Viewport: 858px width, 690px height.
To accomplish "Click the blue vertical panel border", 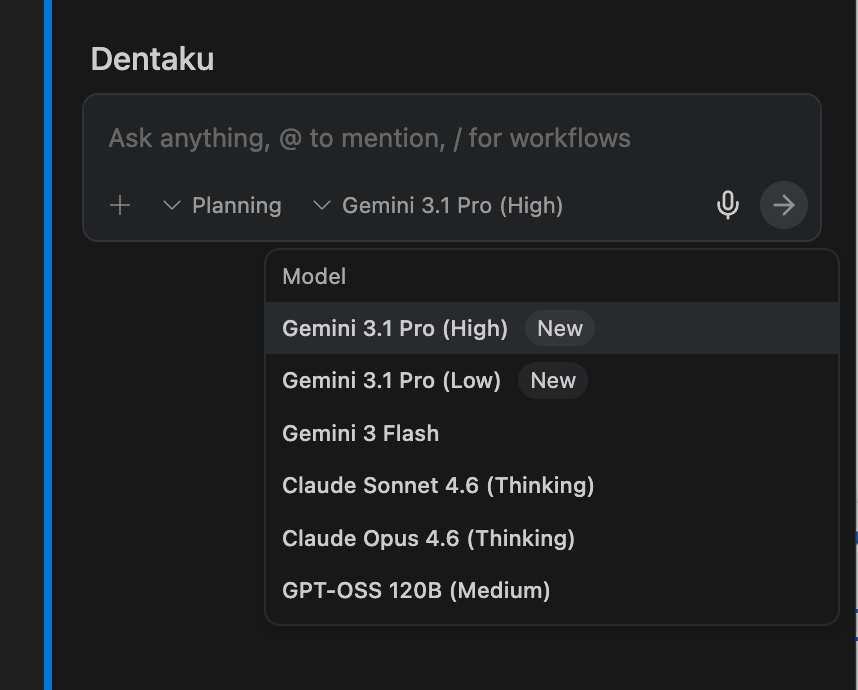I will [48, 400].
